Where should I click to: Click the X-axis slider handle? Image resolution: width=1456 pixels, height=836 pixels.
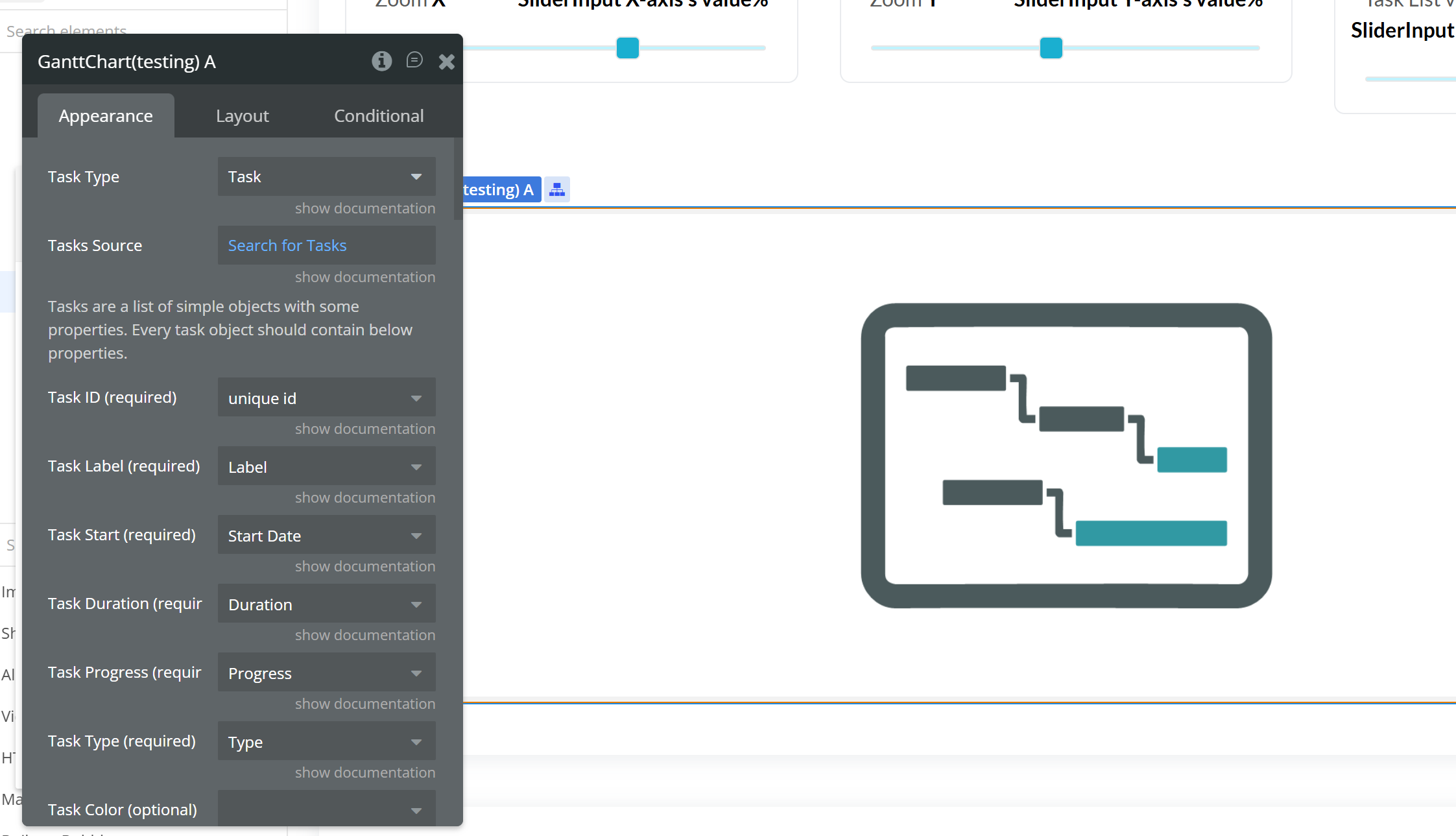click(627, 48)
